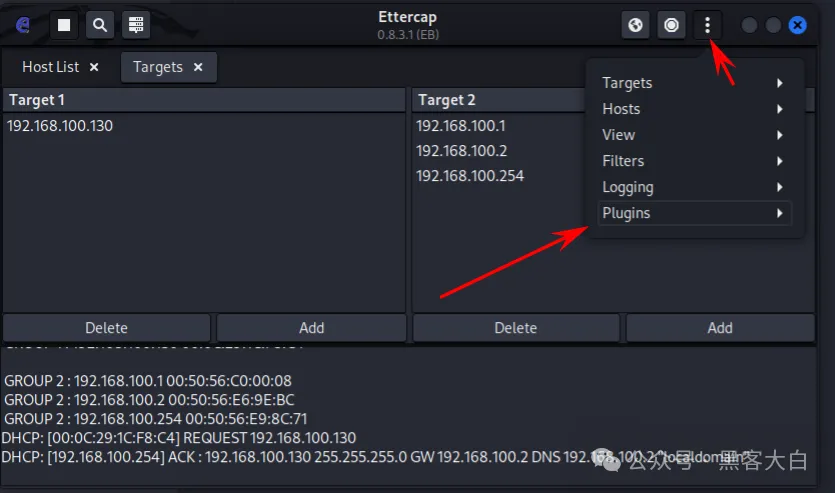
Task: Select 192.168.100.254 in Target 2 list
Action: pos(470,176)
